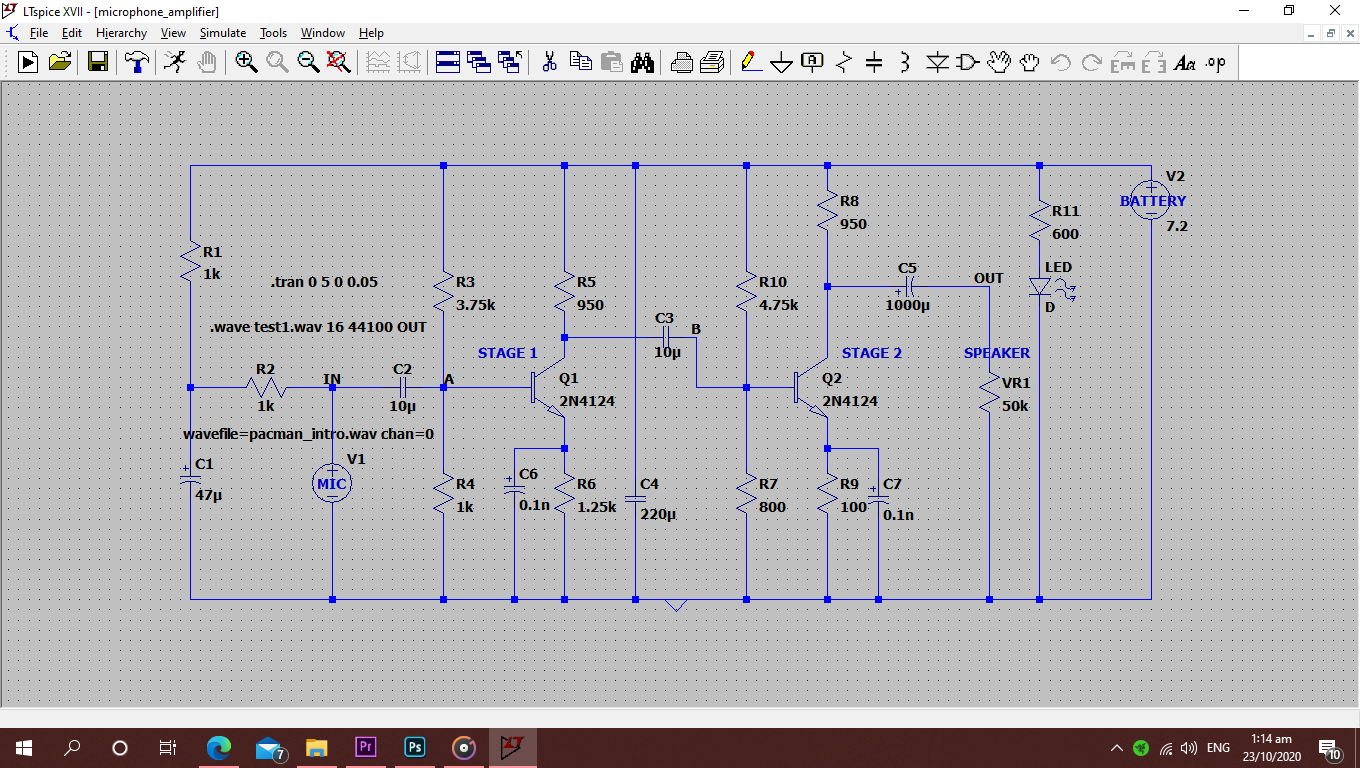
Task: Select the Inductor tool
Action: 903,62
